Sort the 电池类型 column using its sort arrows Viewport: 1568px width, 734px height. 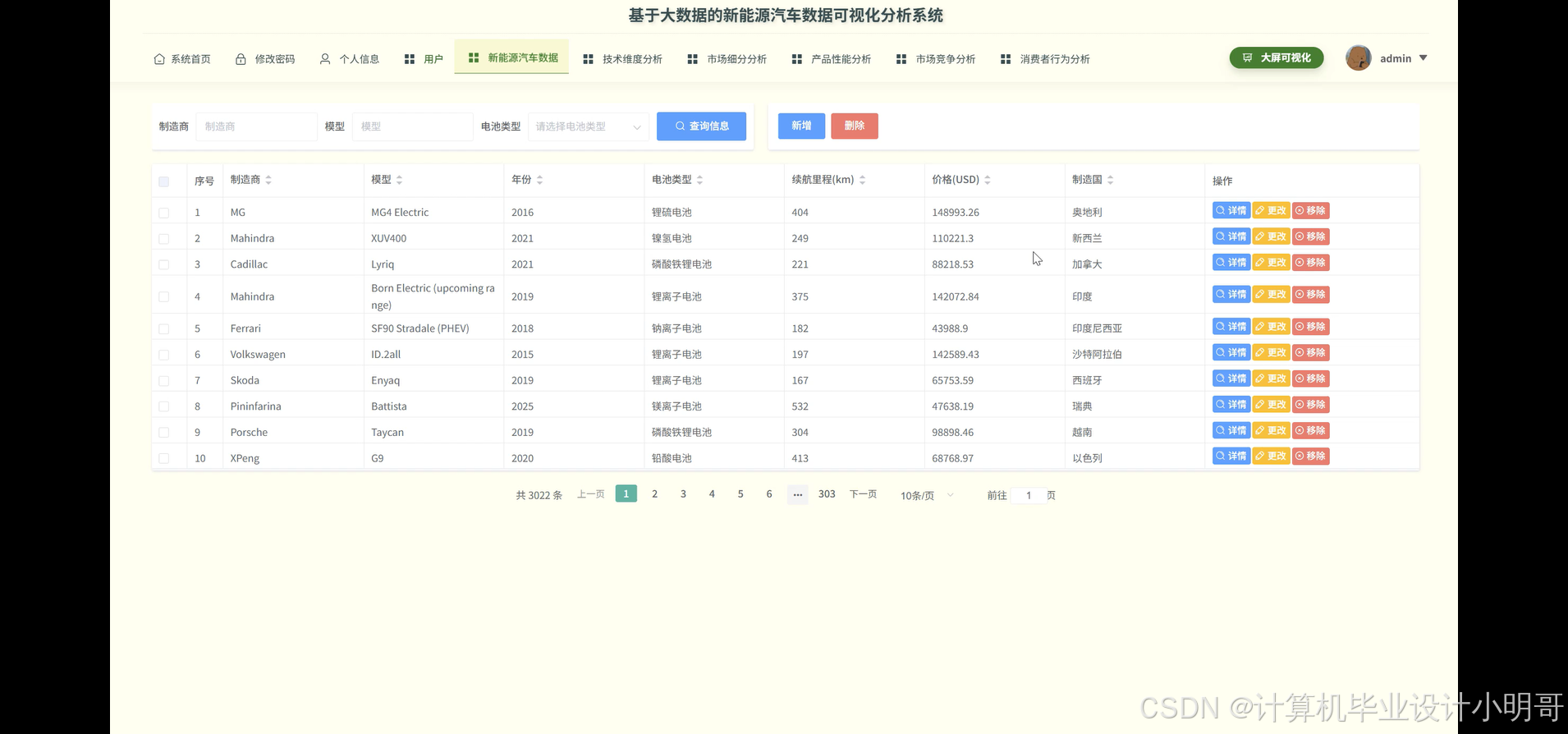click(x=699, y=180)
